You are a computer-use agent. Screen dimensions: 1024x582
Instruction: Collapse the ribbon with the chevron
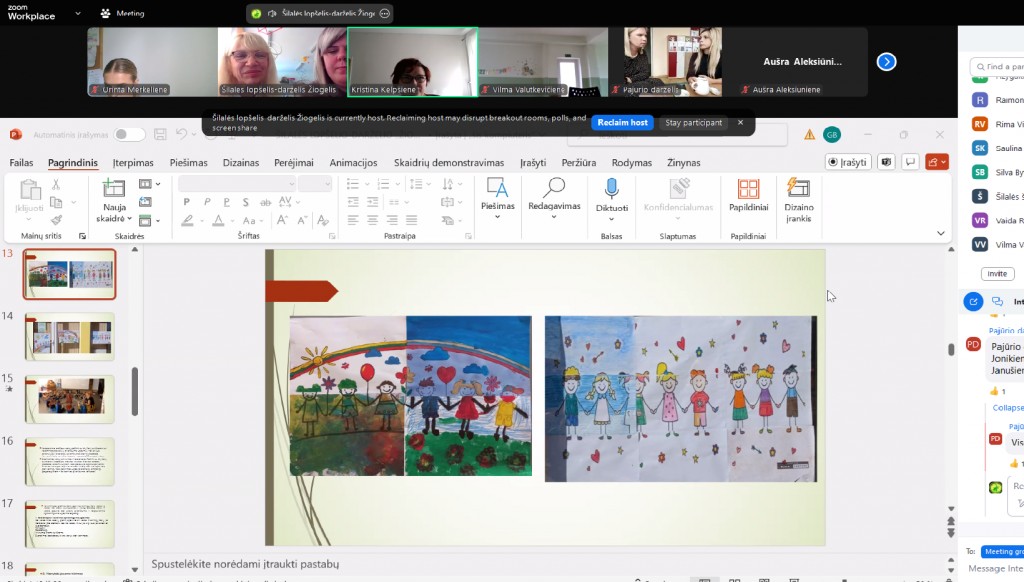pyautogui.click(x=940, y=233)
